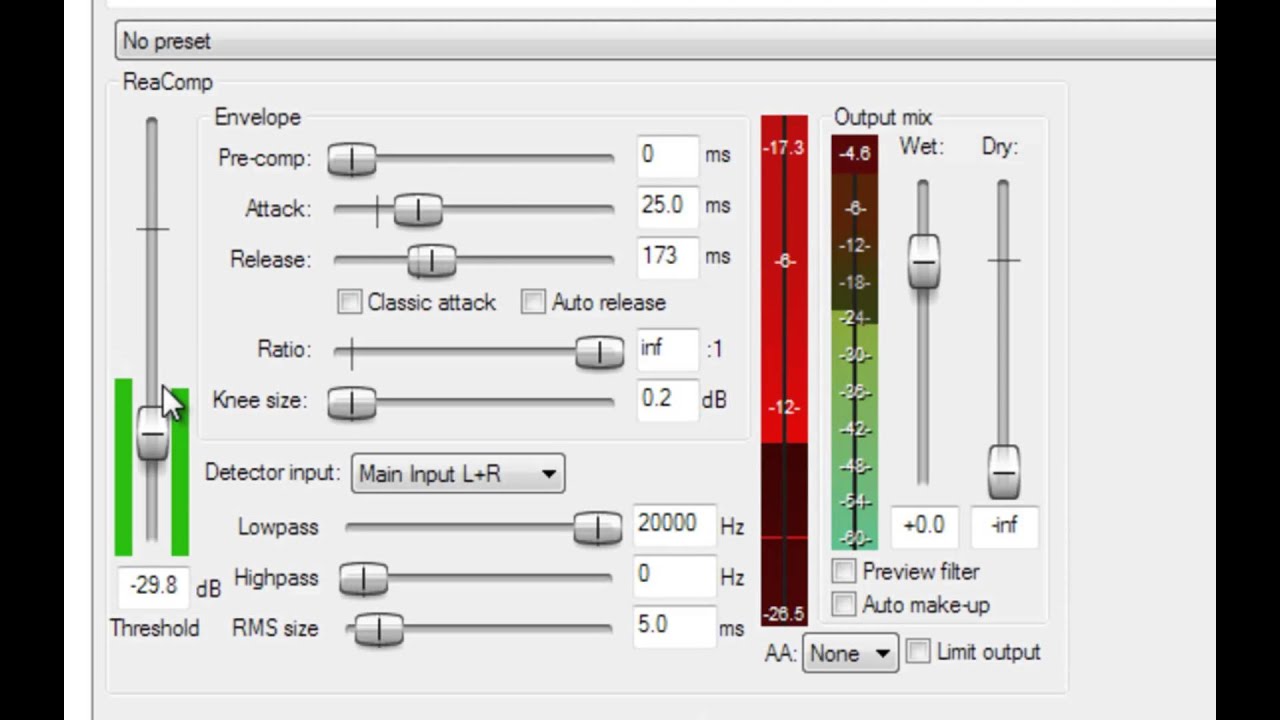This screenshot has width=1280, height=720.
Task: Click the Pre-comp ms value field
Action: pyautogui.click(x=668, y=156)
